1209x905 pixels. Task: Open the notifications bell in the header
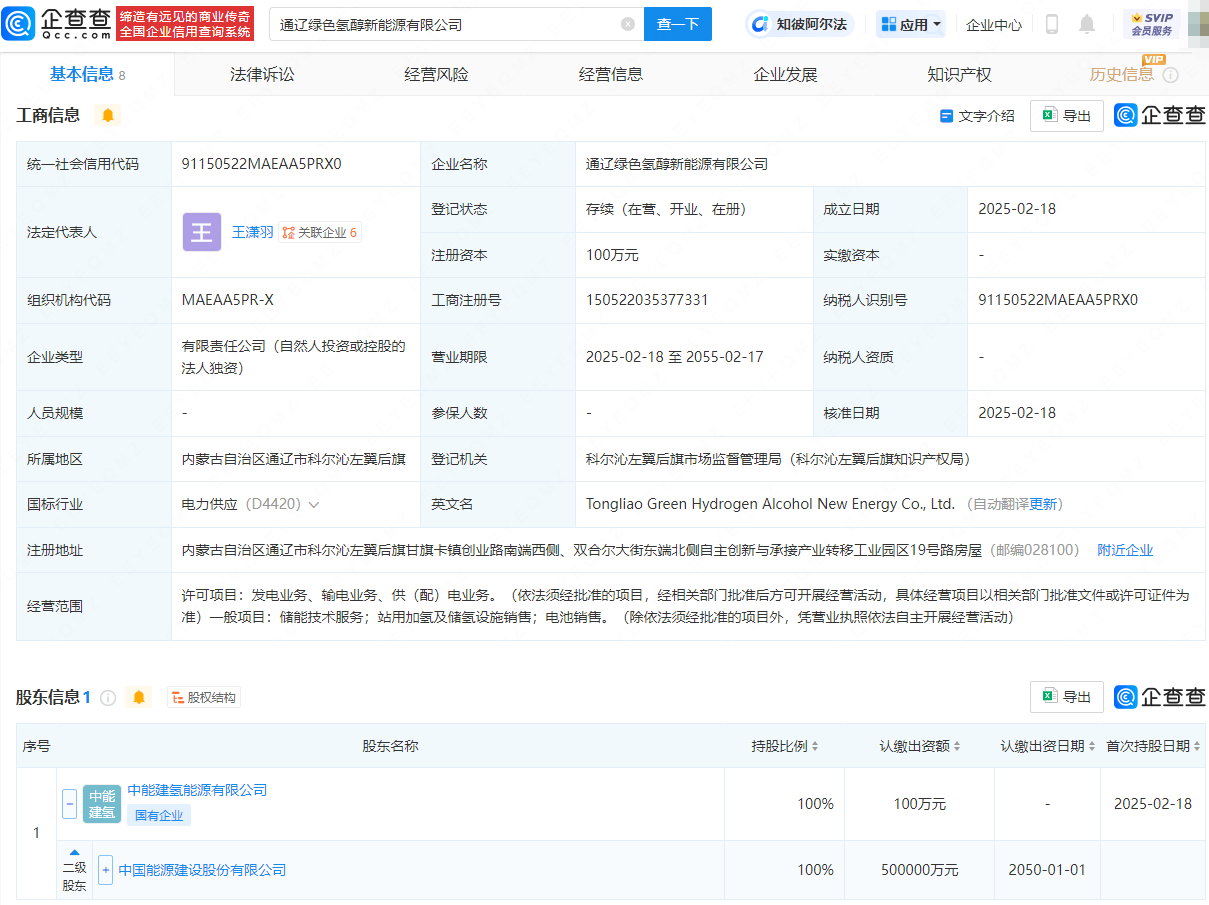coord(1087,24)
